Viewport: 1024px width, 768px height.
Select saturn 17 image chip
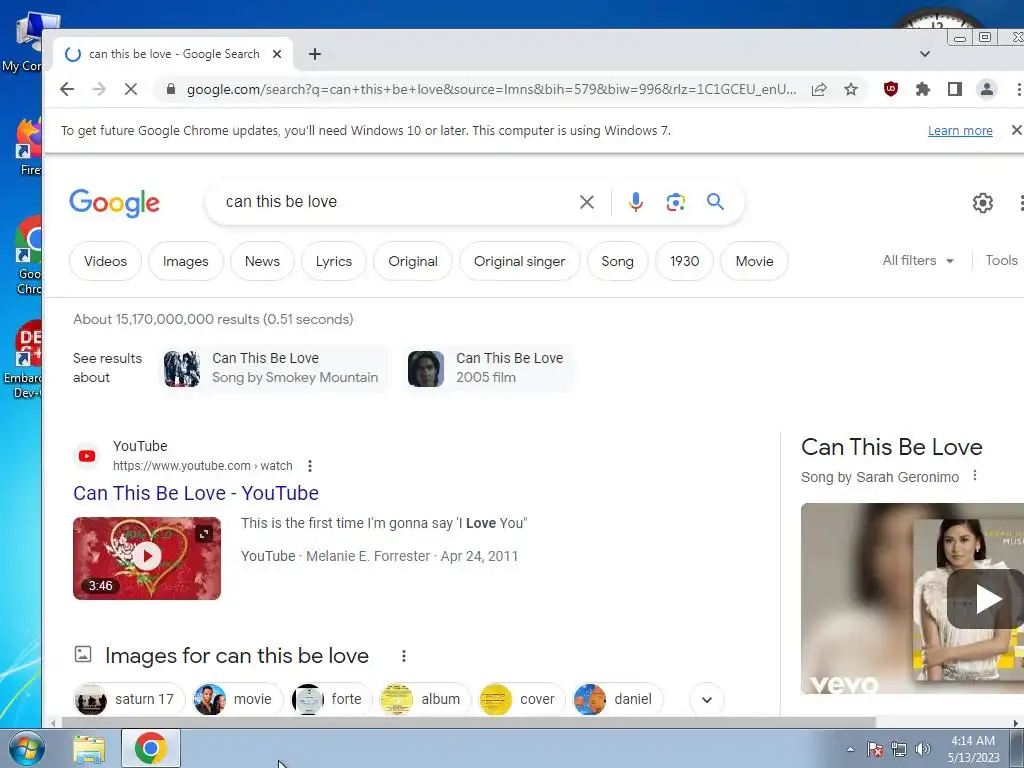(x=129, y=699)
